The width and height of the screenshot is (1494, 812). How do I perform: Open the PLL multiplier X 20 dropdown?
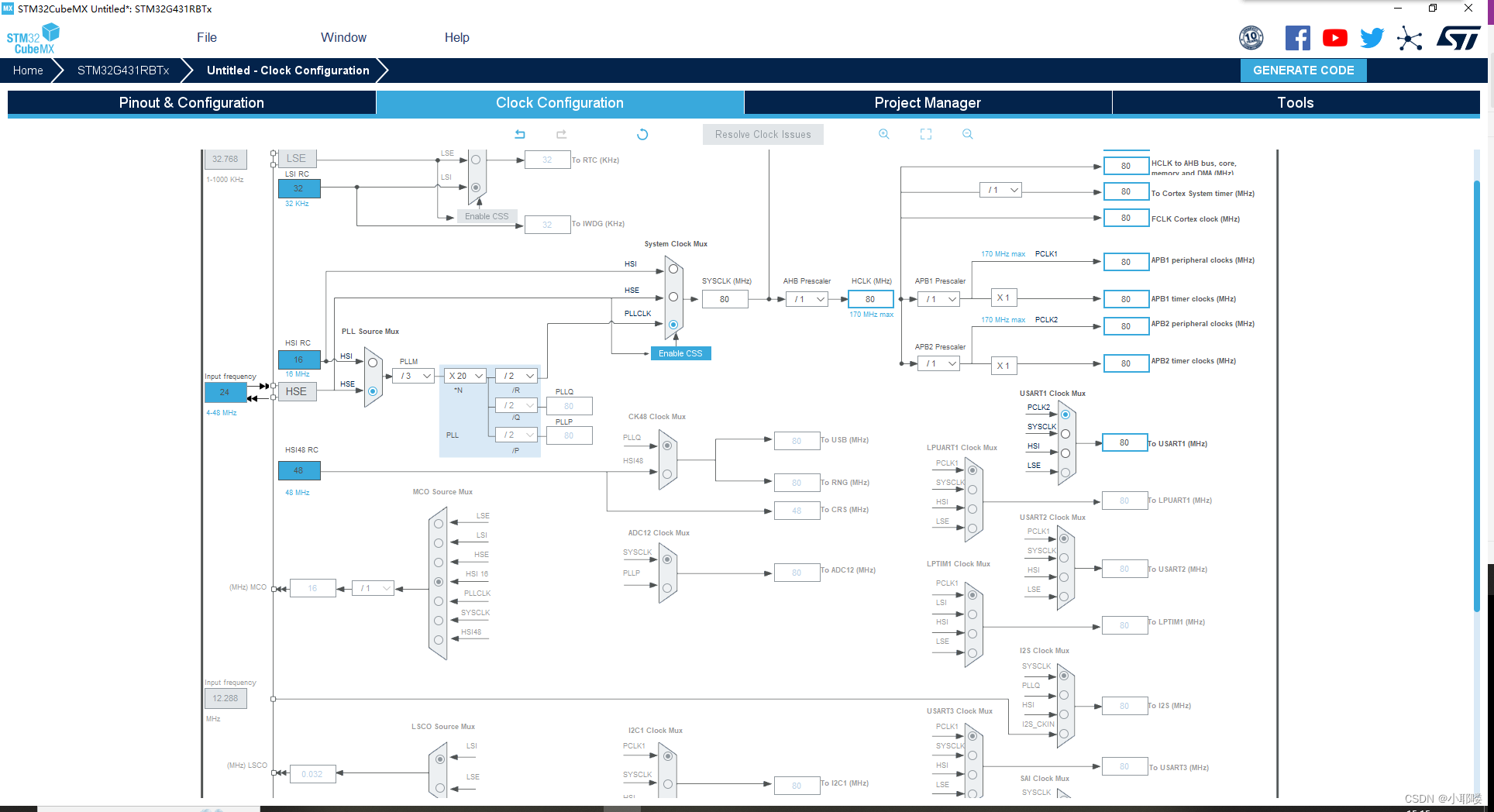(466, 376)
